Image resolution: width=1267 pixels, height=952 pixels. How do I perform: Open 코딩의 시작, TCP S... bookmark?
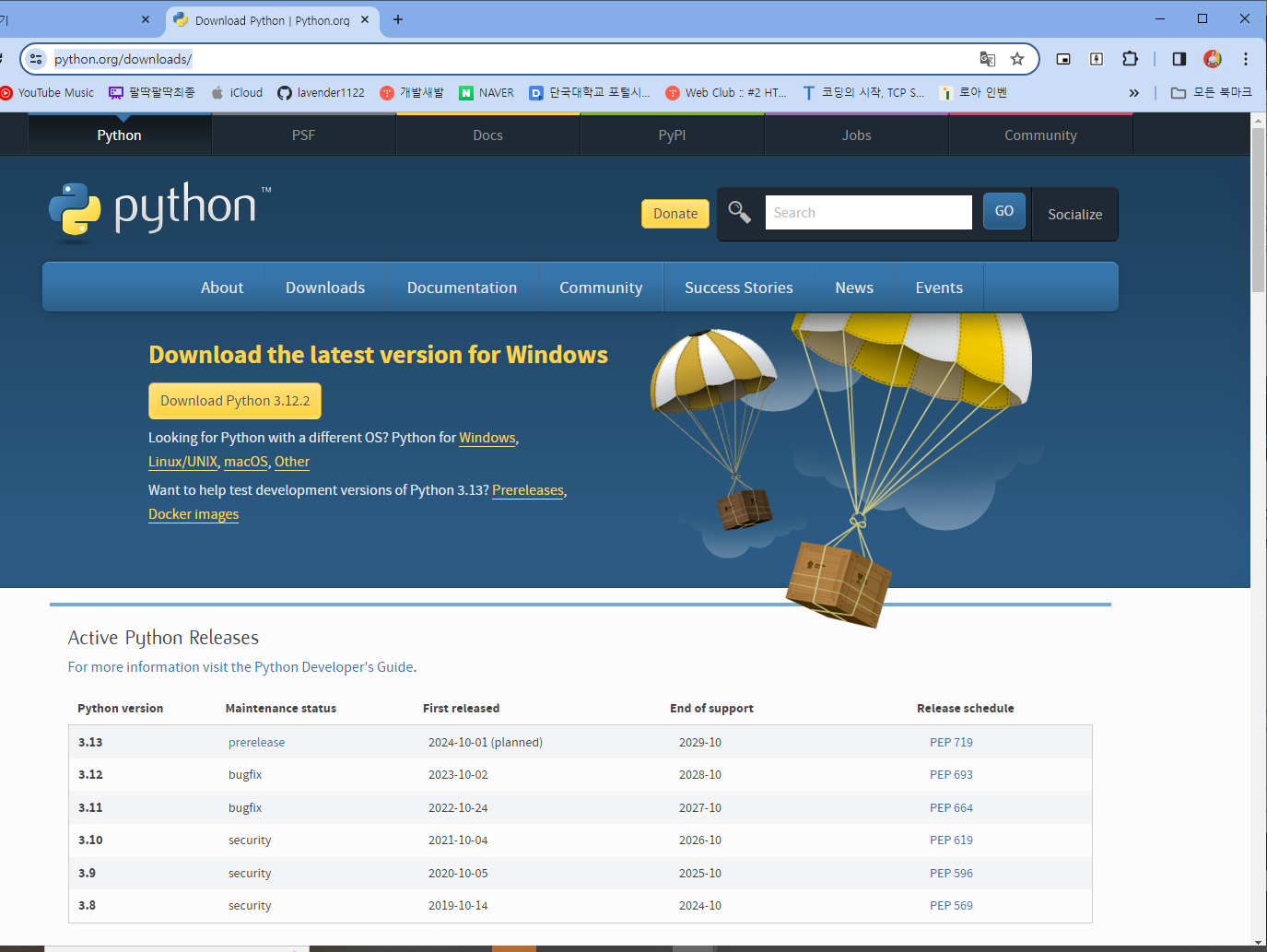(x=862, y=92)
